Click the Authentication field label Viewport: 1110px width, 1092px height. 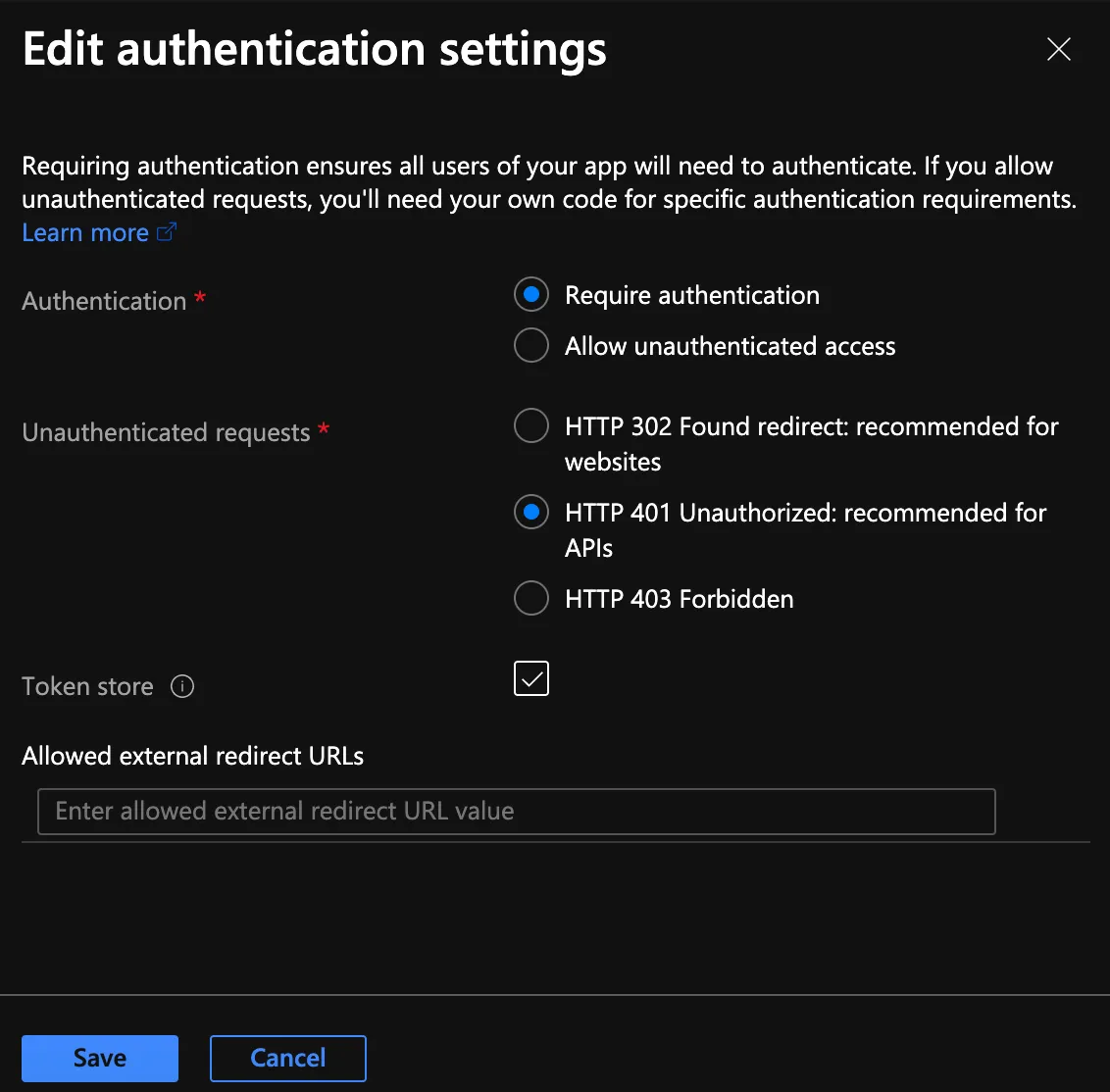(x=104, y=301)
